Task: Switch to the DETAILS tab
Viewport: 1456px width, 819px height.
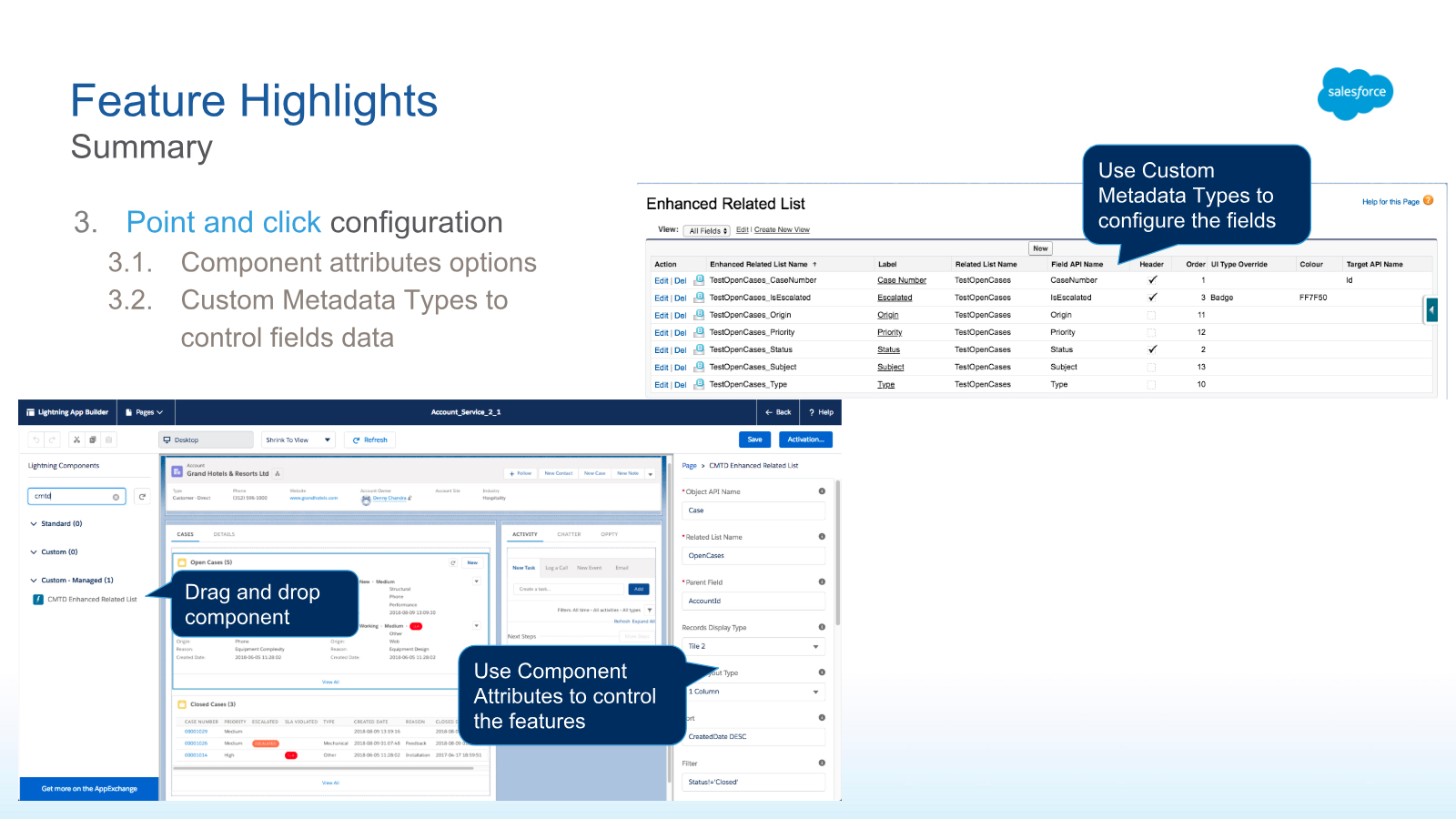Action: (x=224, y=534)
